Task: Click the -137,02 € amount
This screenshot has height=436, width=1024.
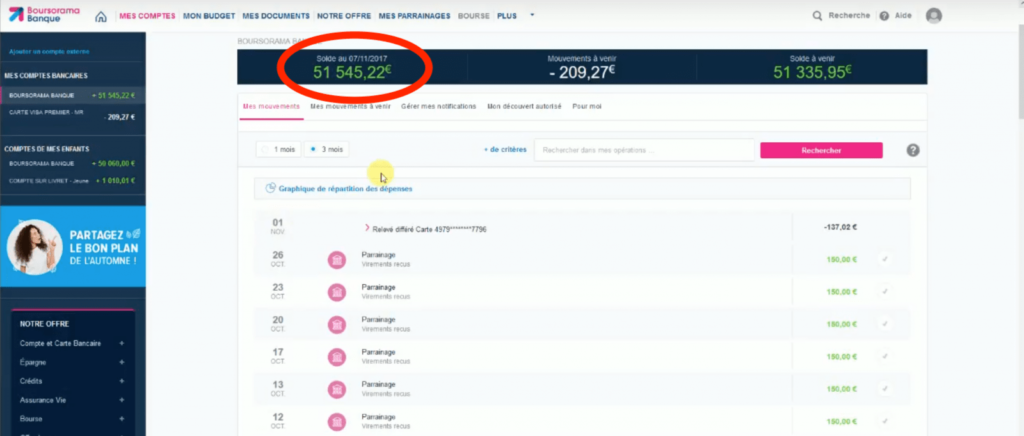Action: point(840,228)
